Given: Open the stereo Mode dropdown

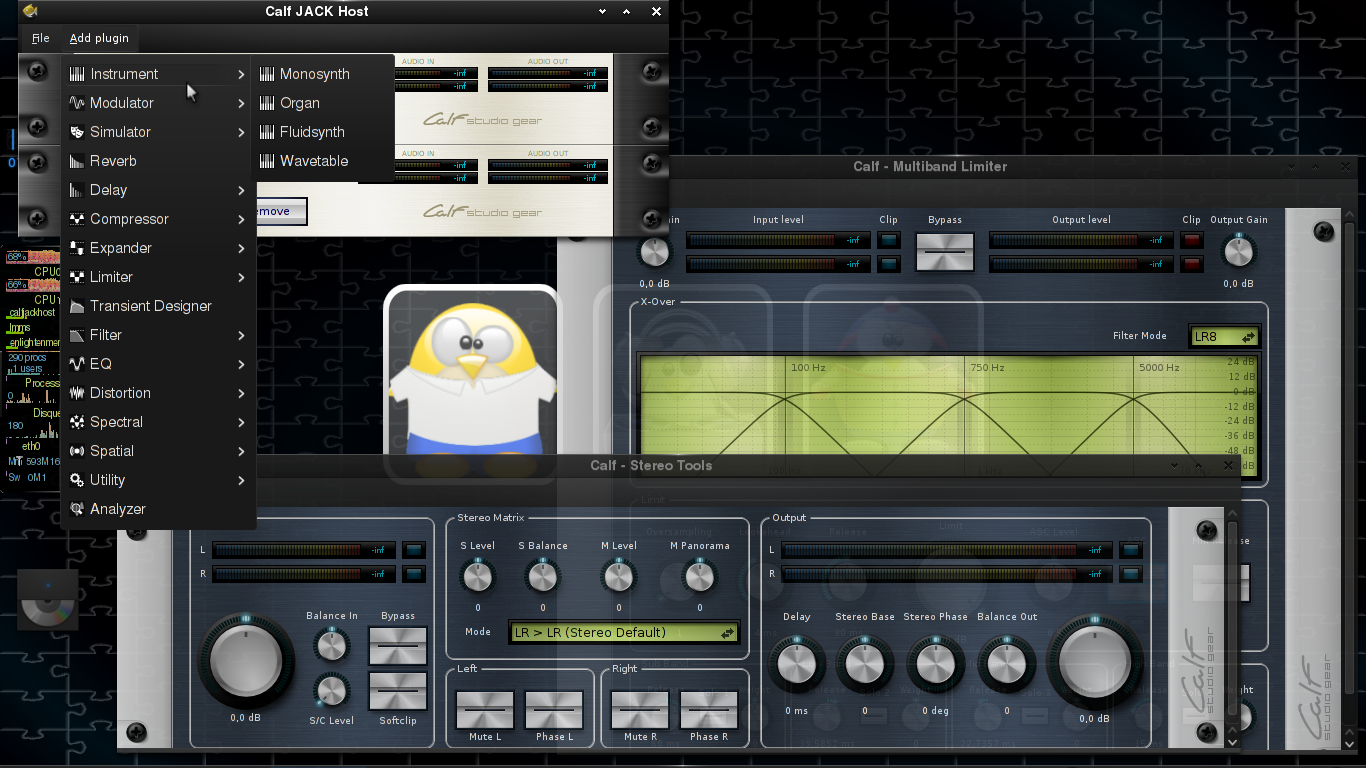Looking at the screenshot, I should tap(624, 632).
